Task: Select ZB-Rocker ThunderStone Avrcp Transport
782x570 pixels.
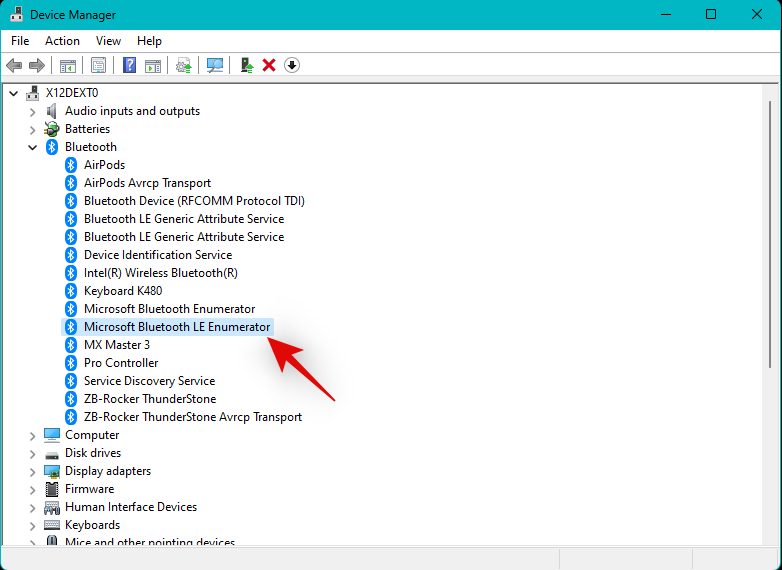Action: [x=193, y=417]
